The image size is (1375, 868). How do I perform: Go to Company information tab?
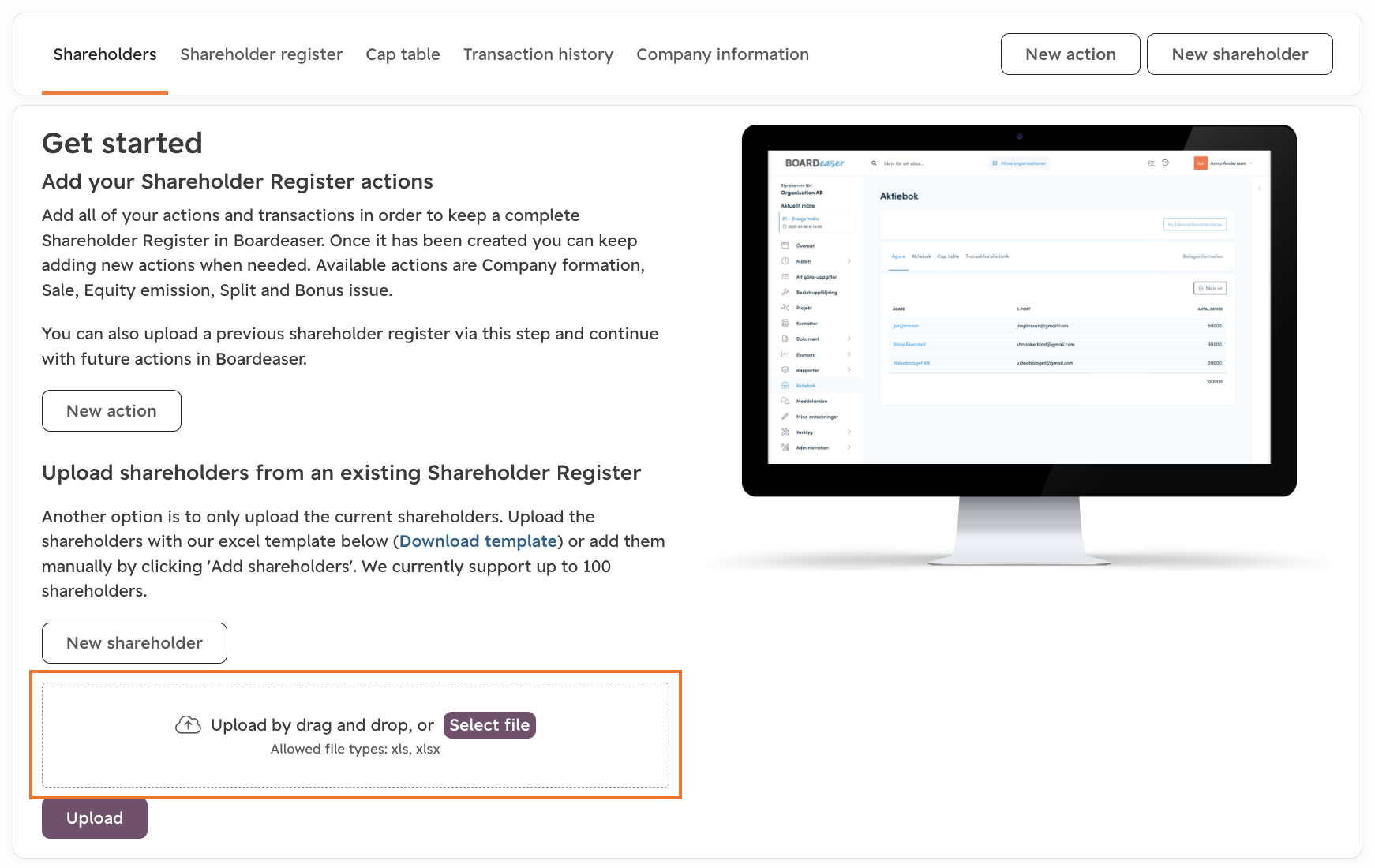722,54
